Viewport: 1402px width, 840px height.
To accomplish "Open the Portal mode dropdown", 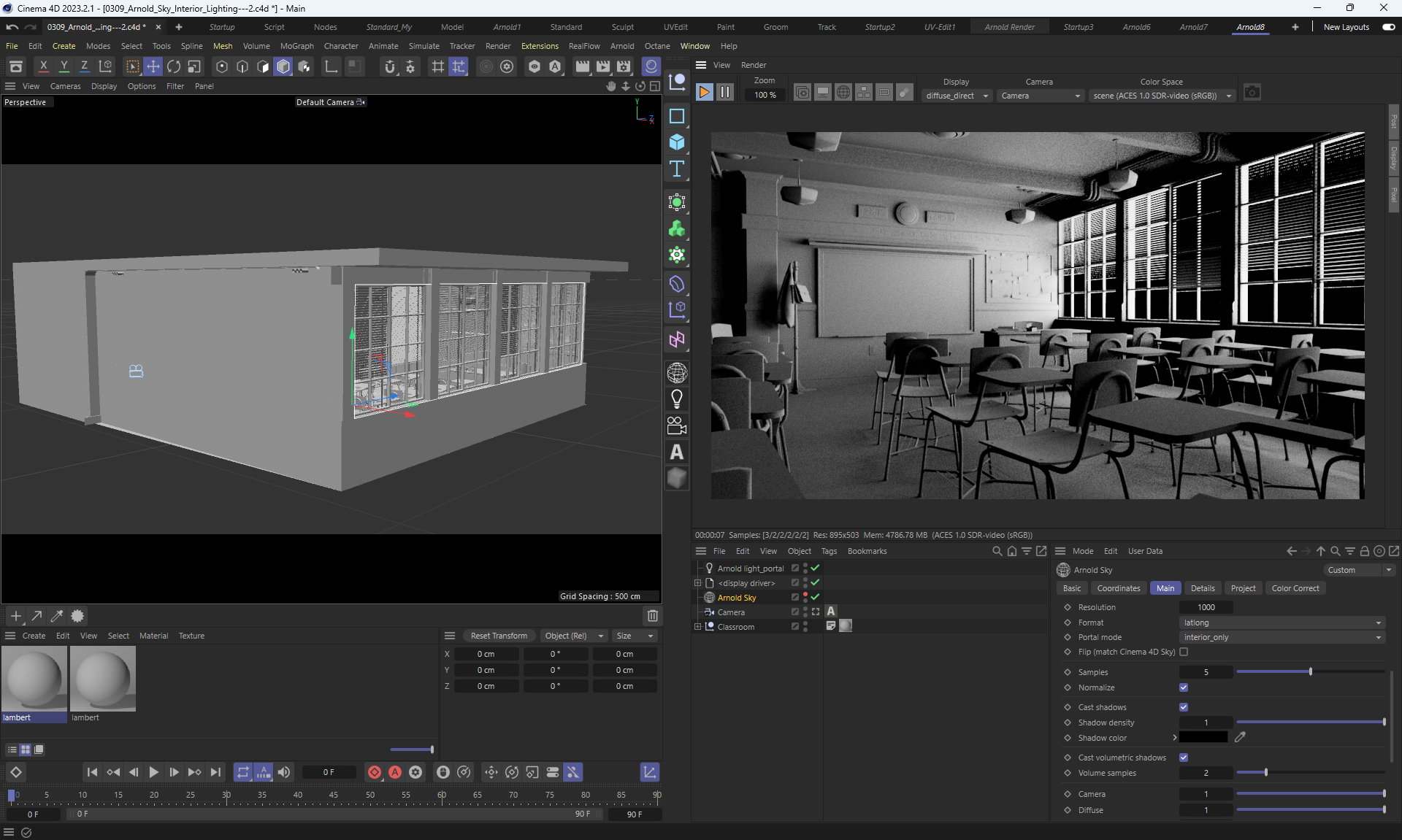I will pyautogui.click(x=1282, y=637).
